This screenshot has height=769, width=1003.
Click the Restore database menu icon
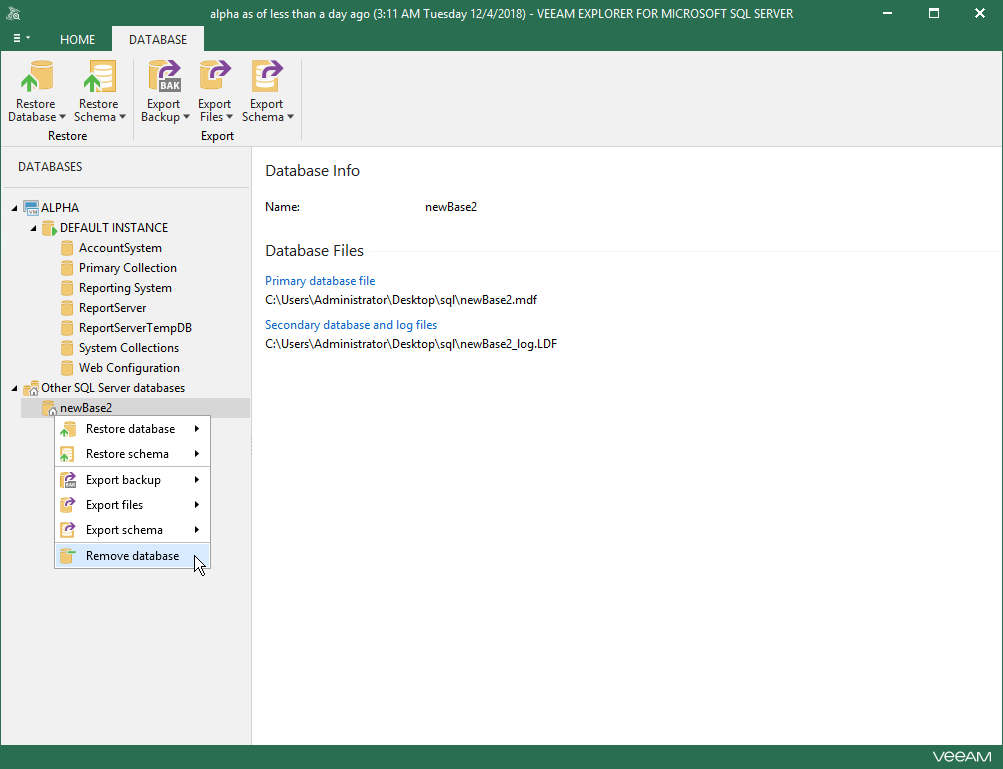(x=68, y=429)
